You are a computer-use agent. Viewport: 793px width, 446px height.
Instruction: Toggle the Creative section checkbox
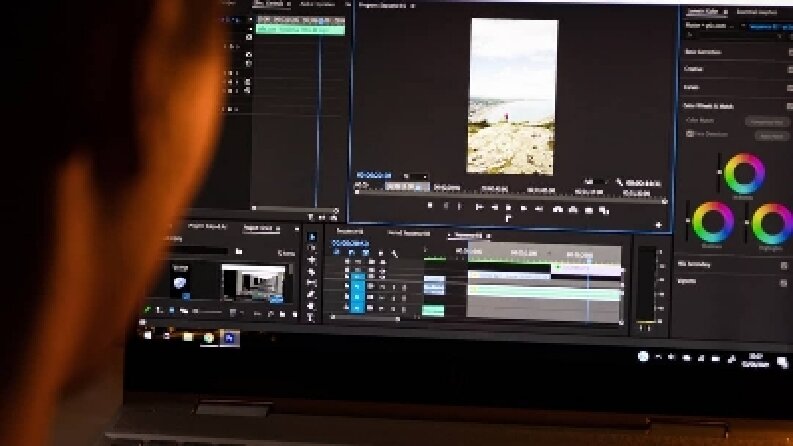tap(790, 70)
